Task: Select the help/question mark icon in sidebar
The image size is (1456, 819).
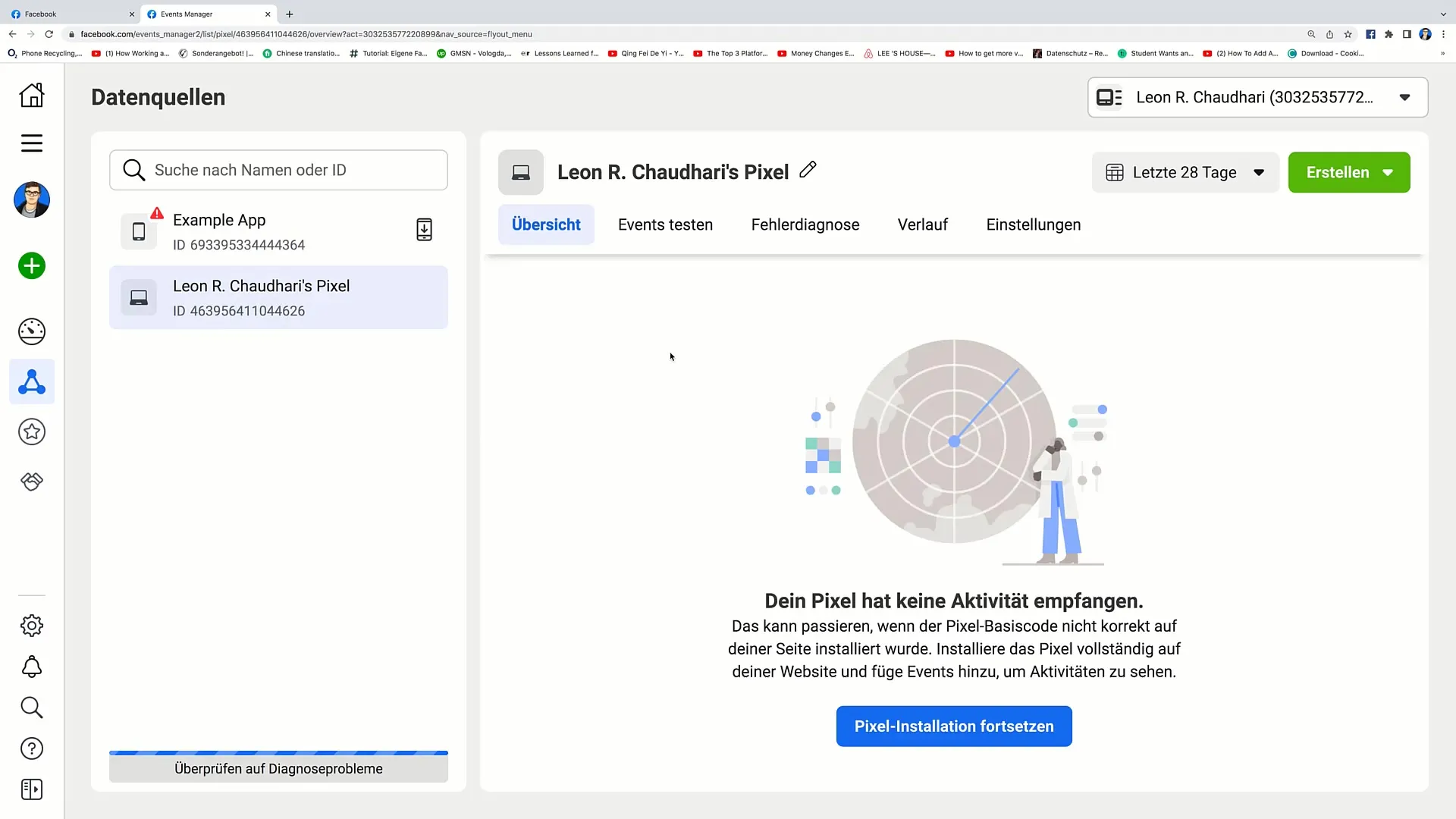Action: pyautogui.click(x=31, y=748)
